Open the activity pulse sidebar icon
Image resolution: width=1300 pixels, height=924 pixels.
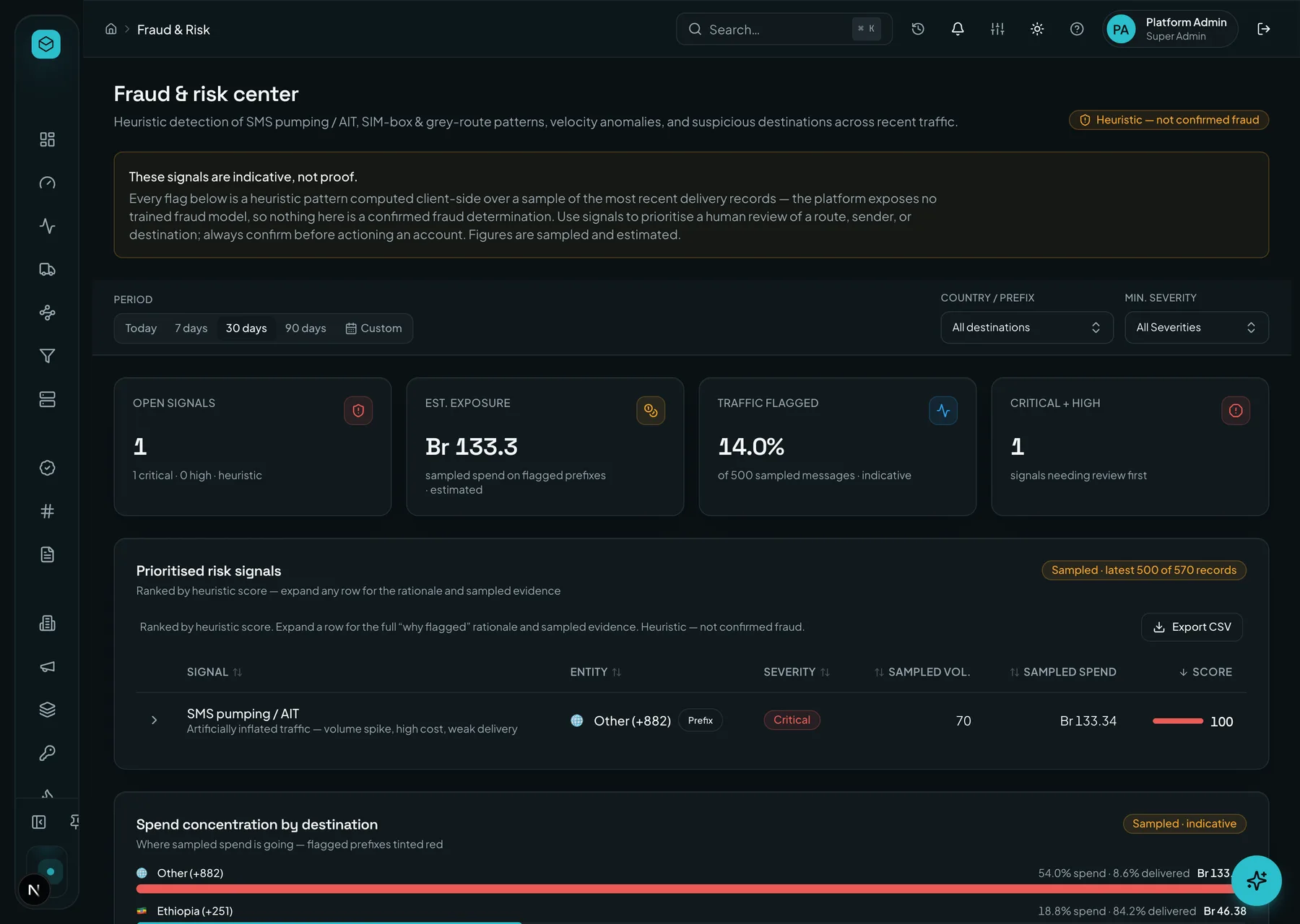[47, 226]
